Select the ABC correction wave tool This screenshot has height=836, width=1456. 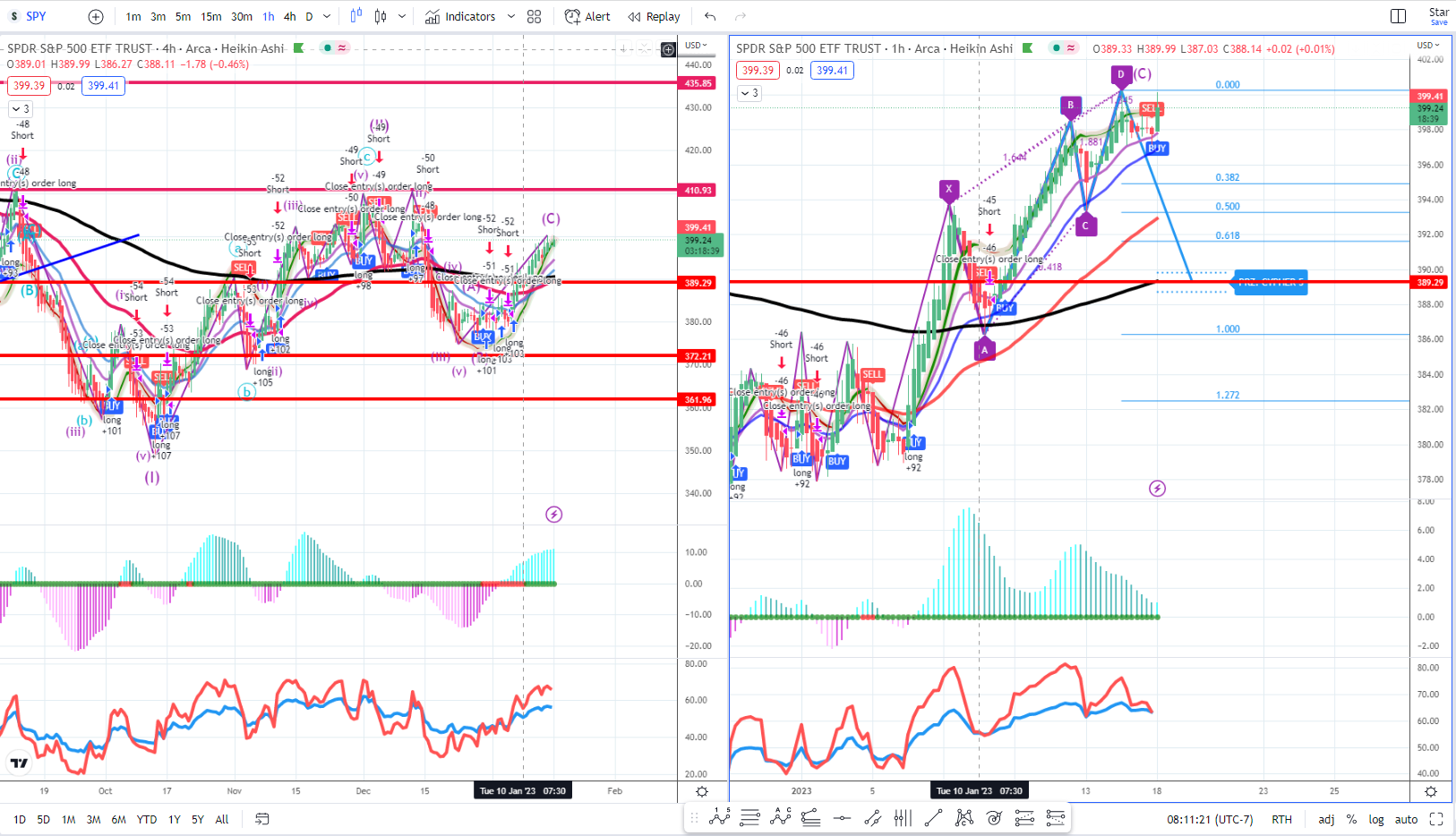click(781, 817)
